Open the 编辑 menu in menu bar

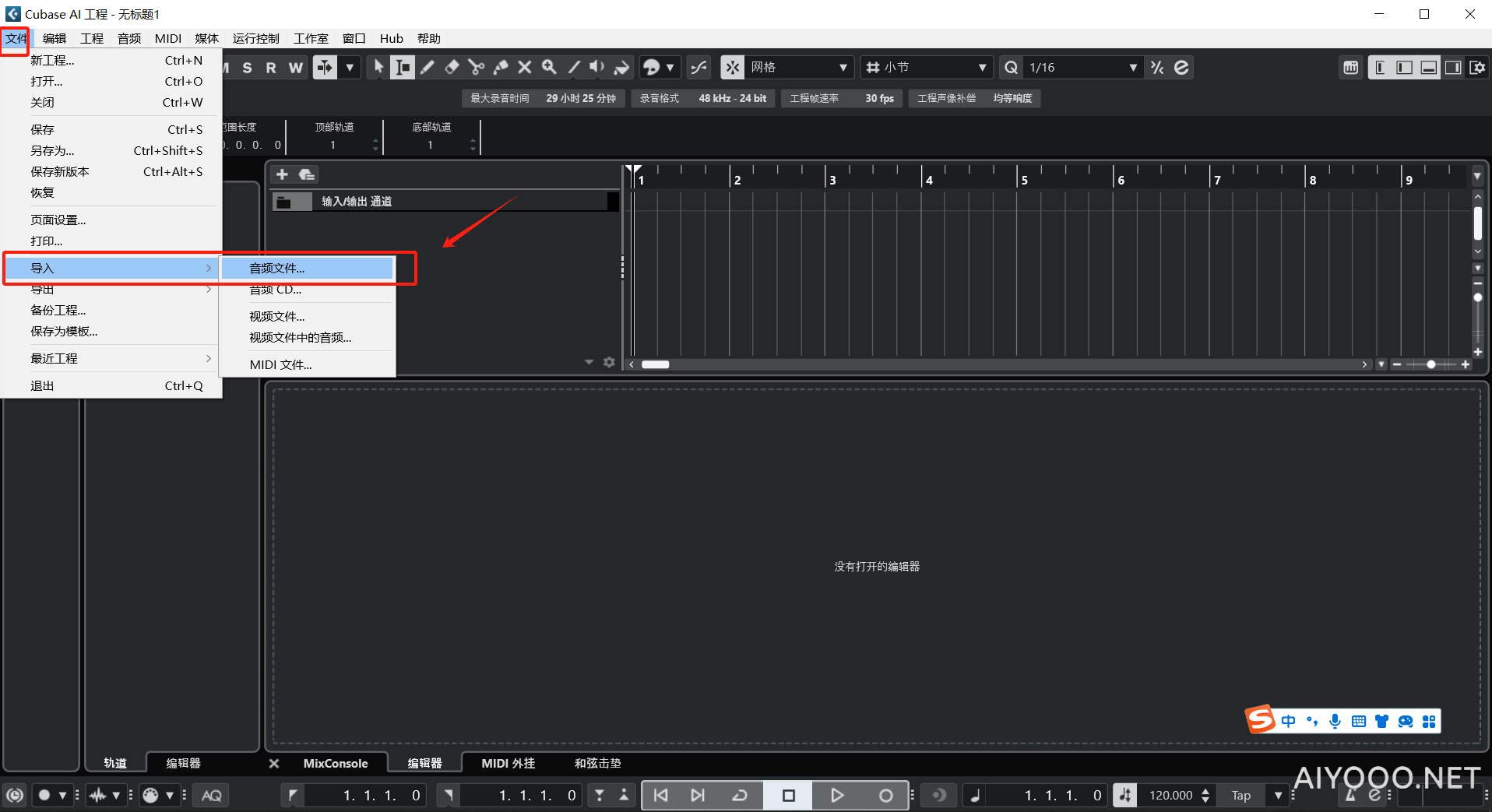coord(55,38)
